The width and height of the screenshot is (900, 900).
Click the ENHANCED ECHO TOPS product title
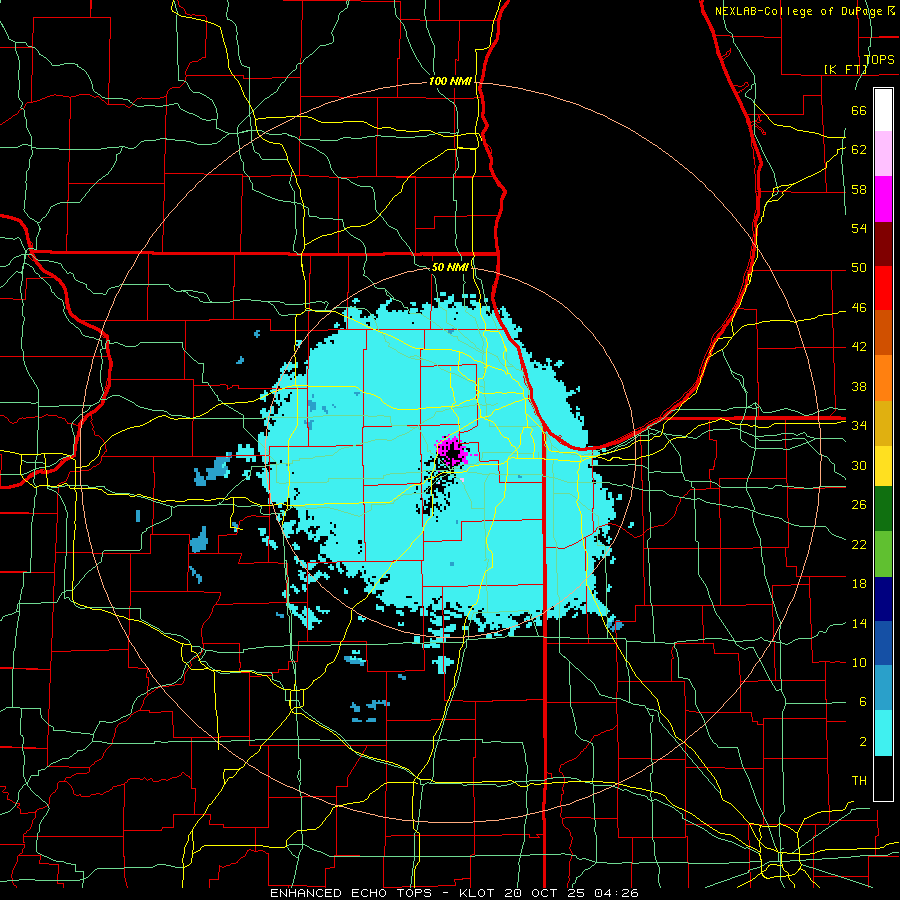pos(351,893)
